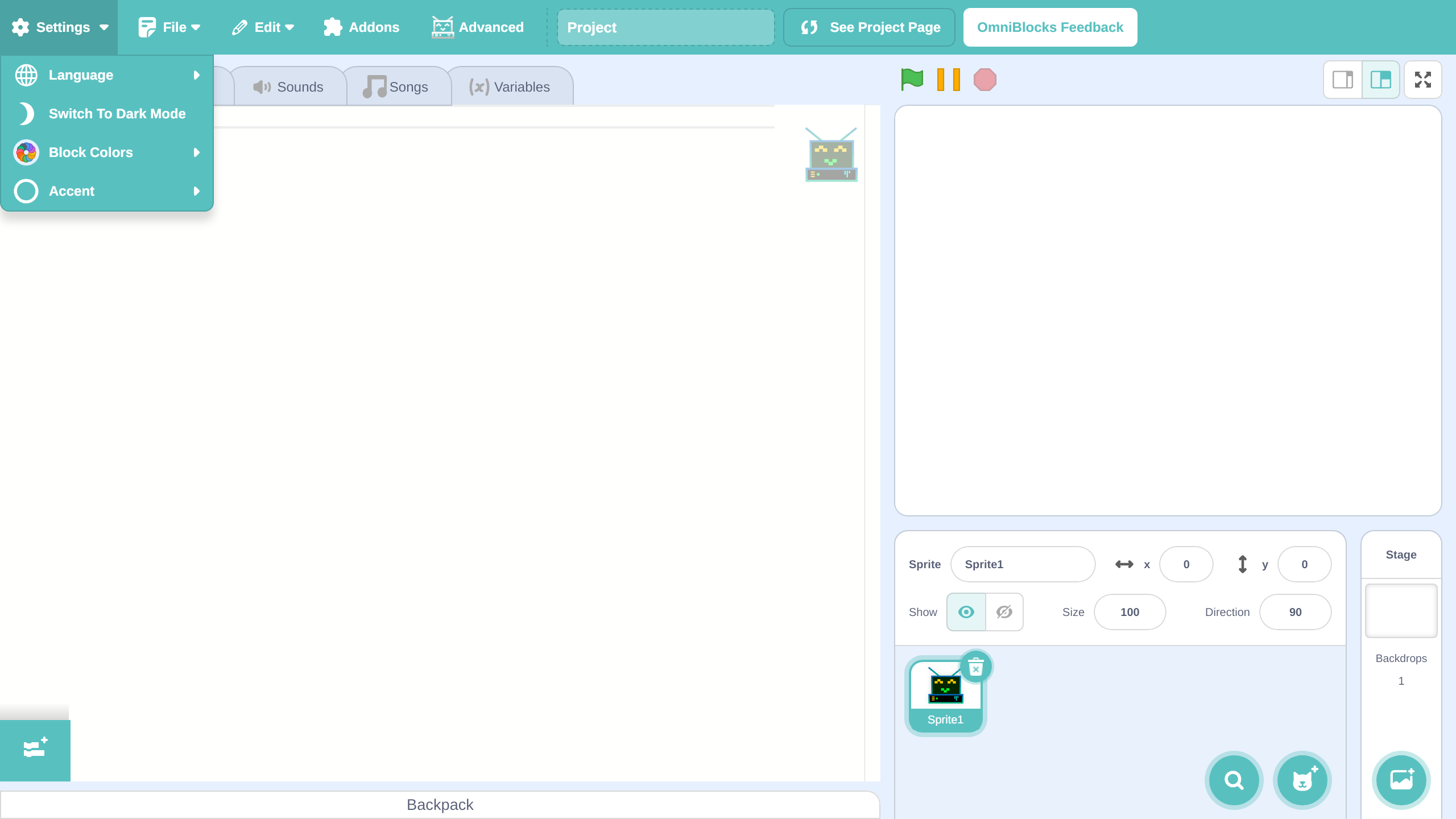
Task: Delete Sprite1 using the trash icon
Action: (x=976, y=667)
